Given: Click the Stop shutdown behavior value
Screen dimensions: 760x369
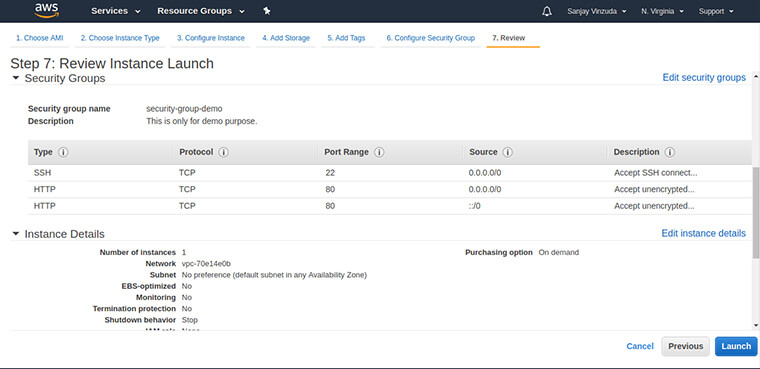Looking at the screenshot, I should click(190, 320).
